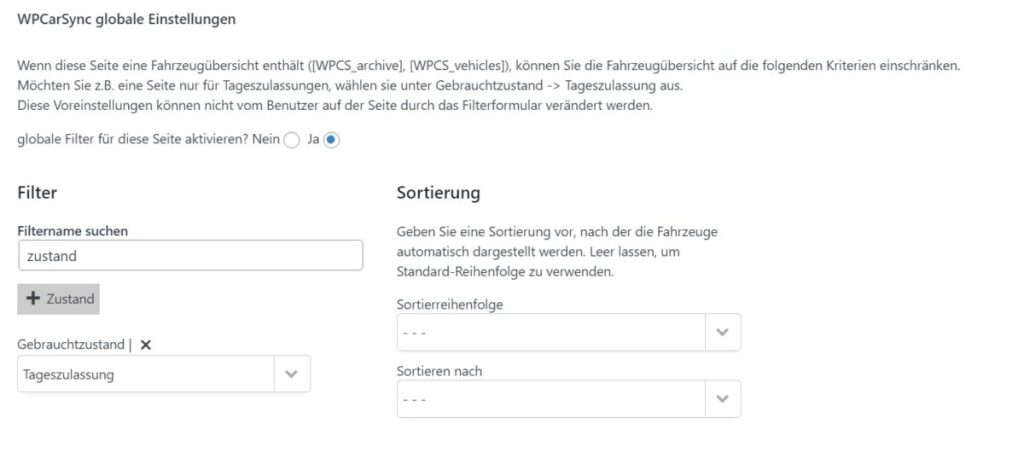The width and height of the screenshot is (1024, 452).
Task: Open the Gebrauchtzustand value select box
Action: click(x=146, y=374)
